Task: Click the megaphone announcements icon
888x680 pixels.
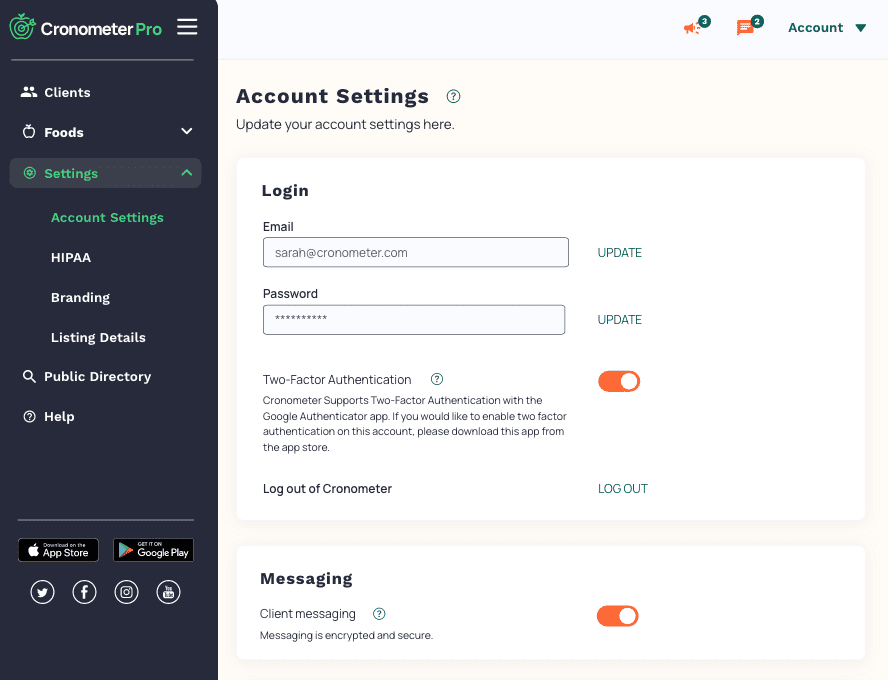Action: (x=692, y=28)
